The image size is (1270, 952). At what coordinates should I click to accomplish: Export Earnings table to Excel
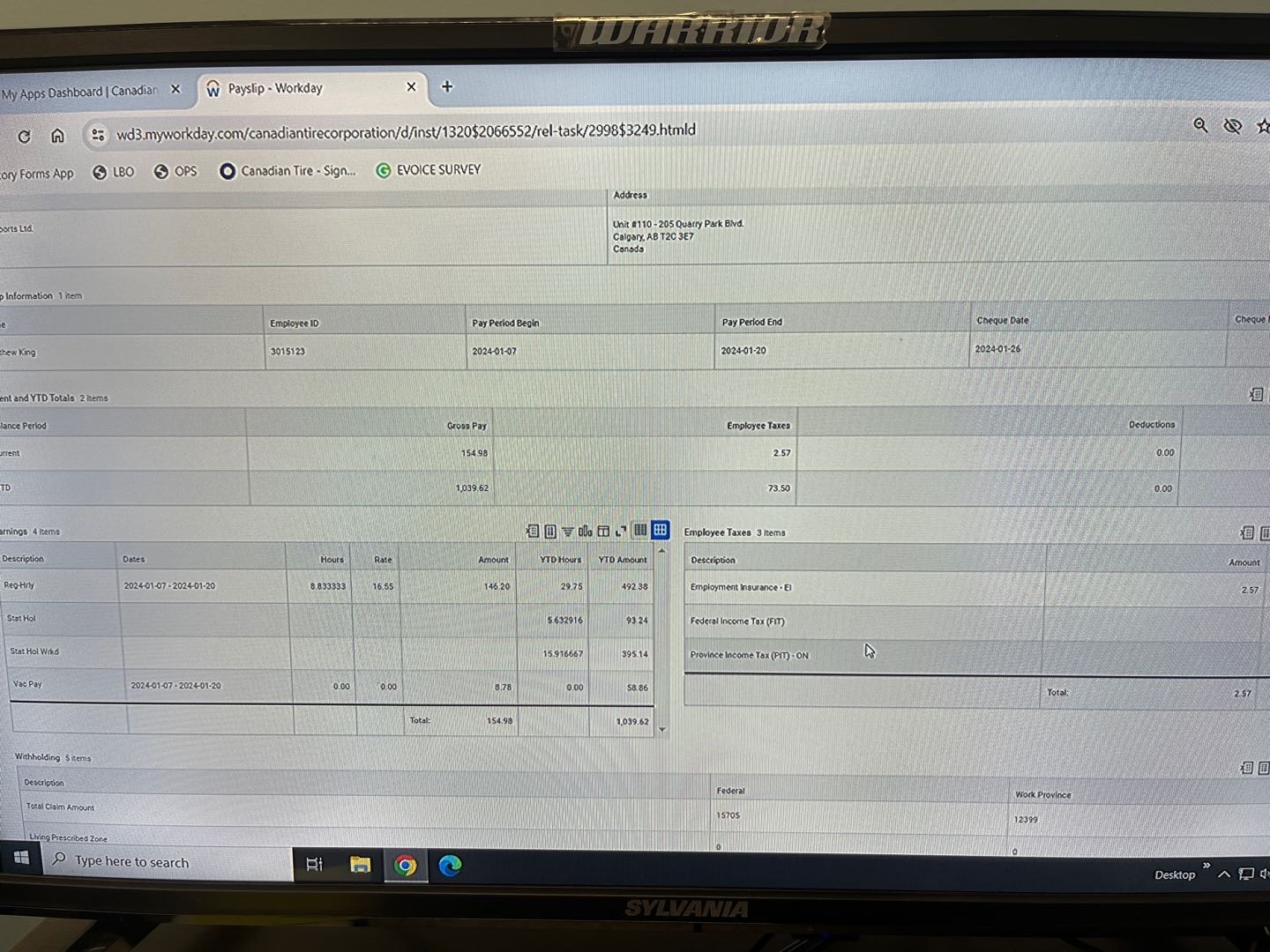[532, 531]
